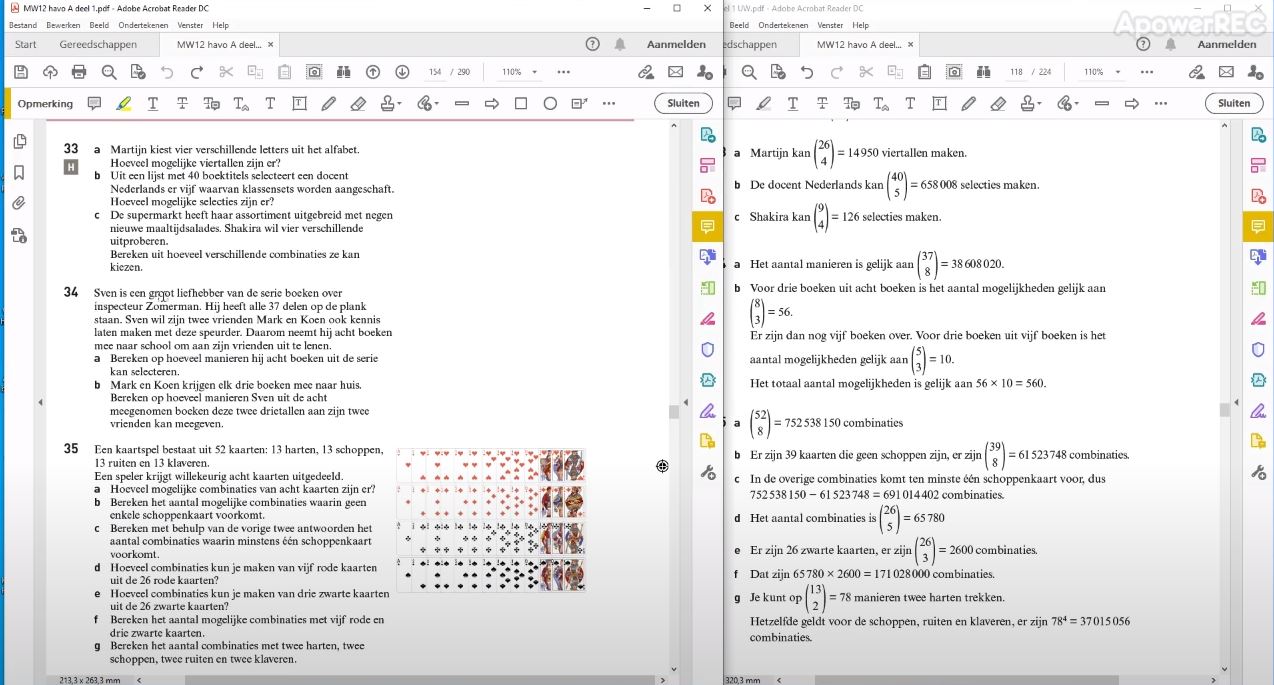Redo action in left window toolbar
1274x685 pixels.
tap(197, 72)
